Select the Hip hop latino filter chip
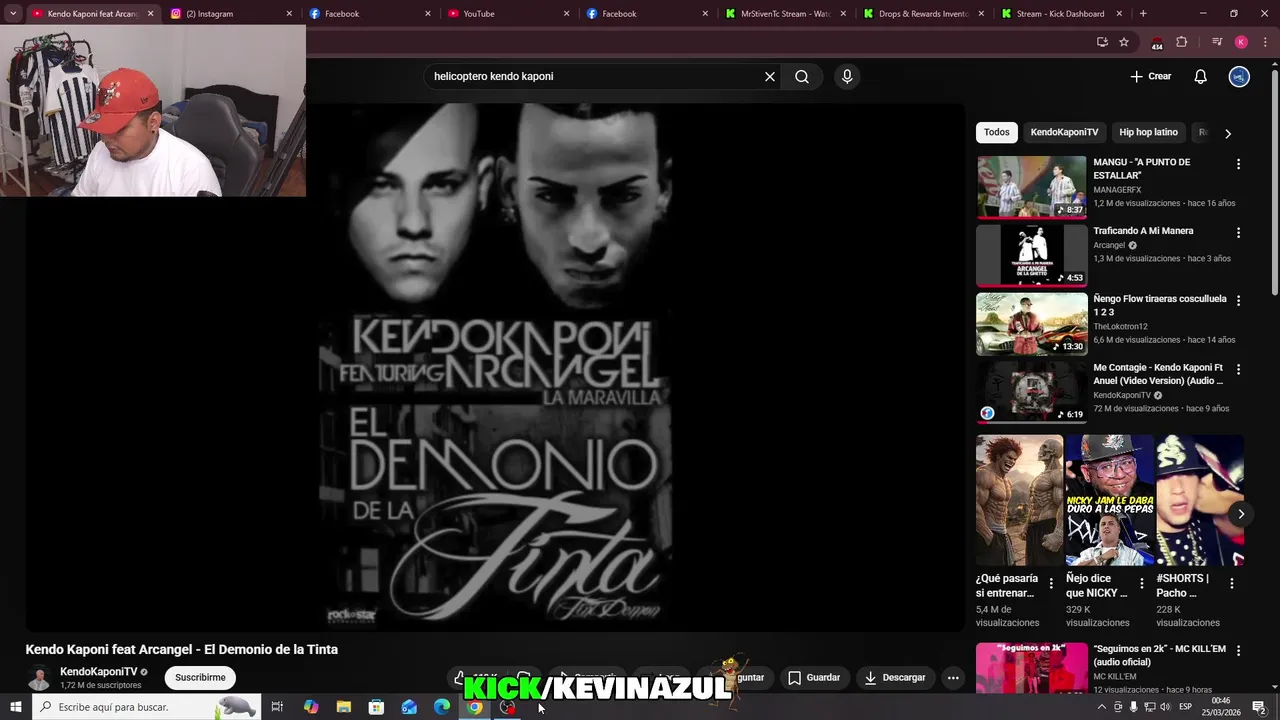The image size is (1280, 720). [1148, 132]
